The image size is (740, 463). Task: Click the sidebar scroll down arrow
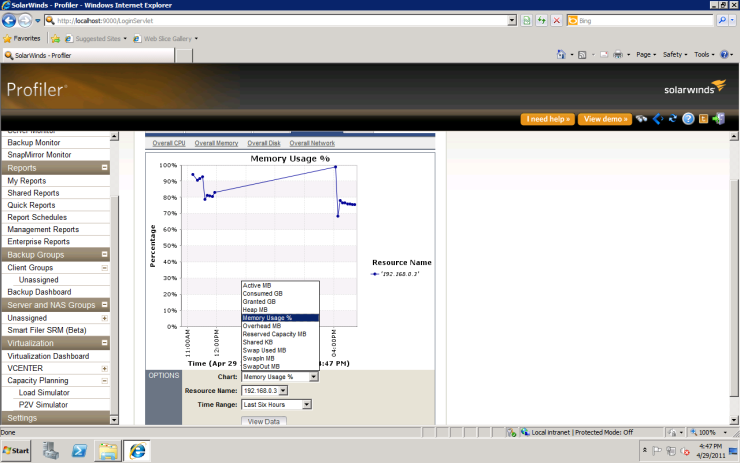point(114,420)
